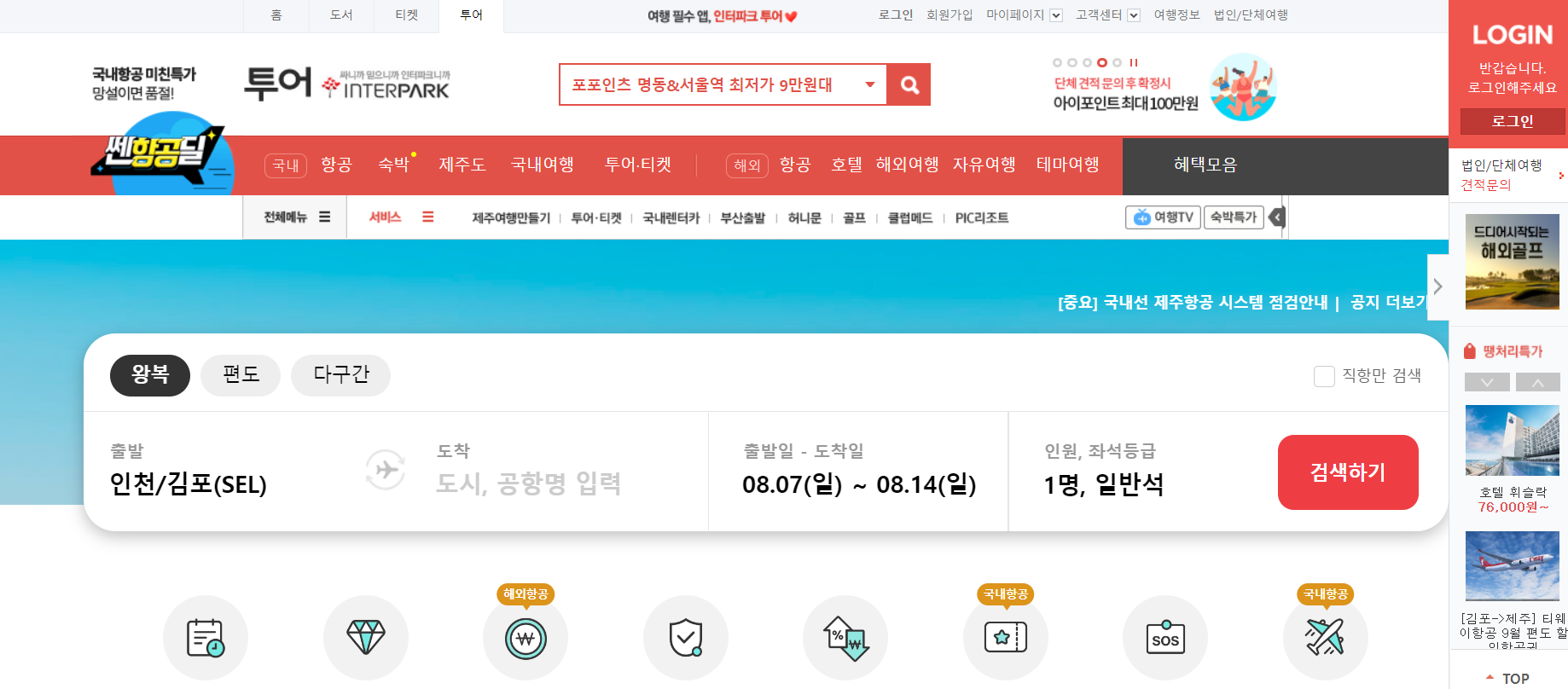Image resolution: width=1568 pixels, height=689 pixels.
Task: Select the fifth banner indicator dot
Action: click(x=1117, y=62)
